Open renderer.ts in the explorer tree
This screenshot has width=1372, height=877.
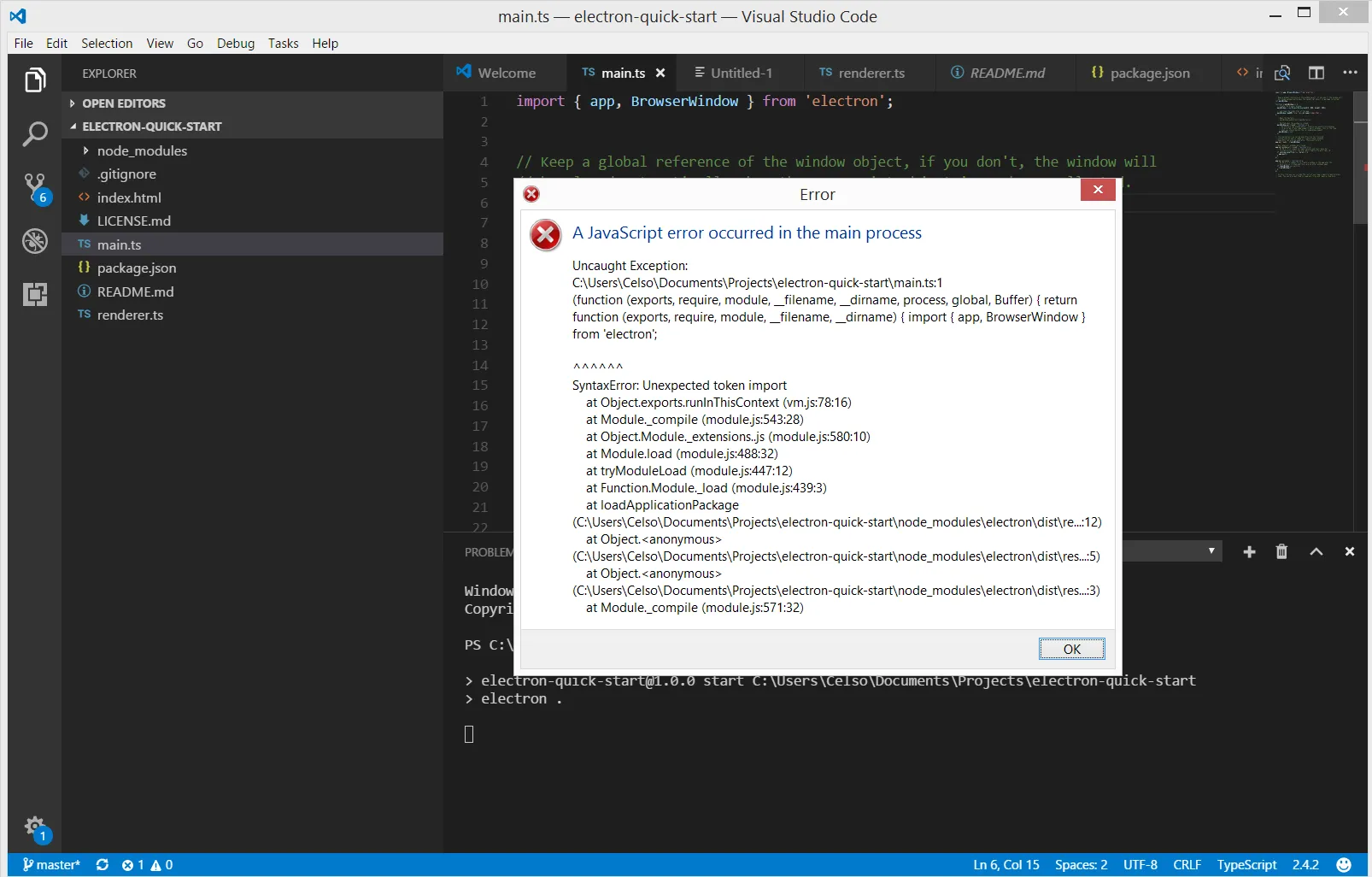point(252,315)
